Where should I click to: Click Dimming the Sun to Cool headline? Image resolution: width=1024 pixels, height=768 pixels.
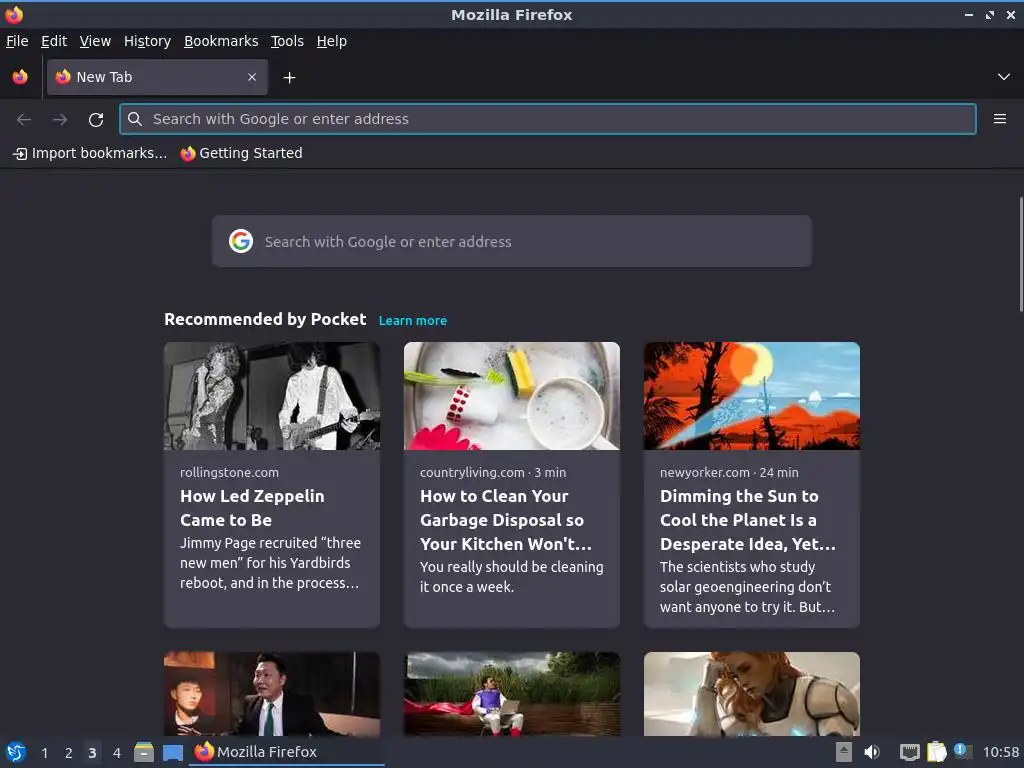tap(748, 520)
